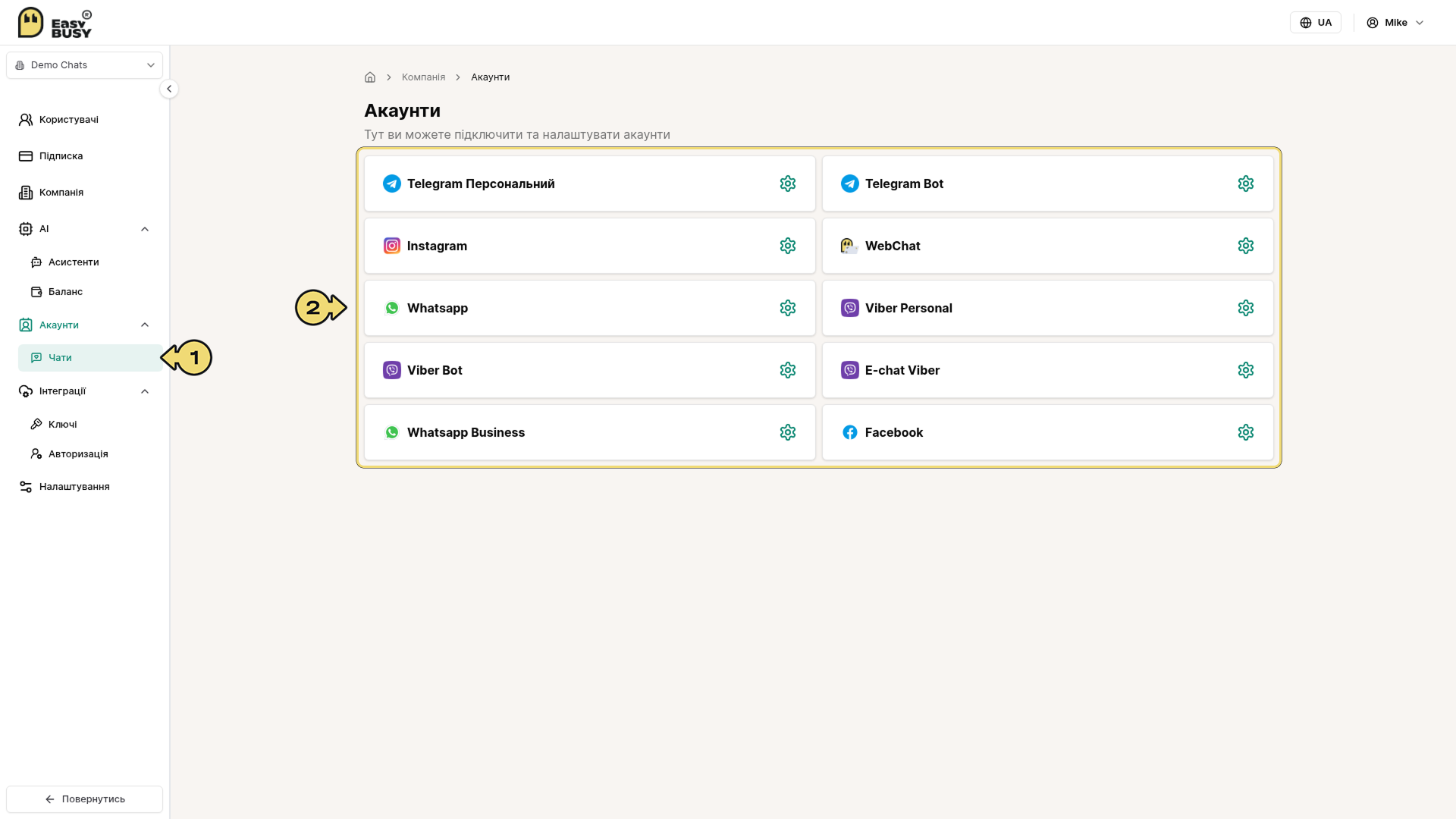Open settings gear on Facebook card
1456x819 pixels.
point(1246,432)
